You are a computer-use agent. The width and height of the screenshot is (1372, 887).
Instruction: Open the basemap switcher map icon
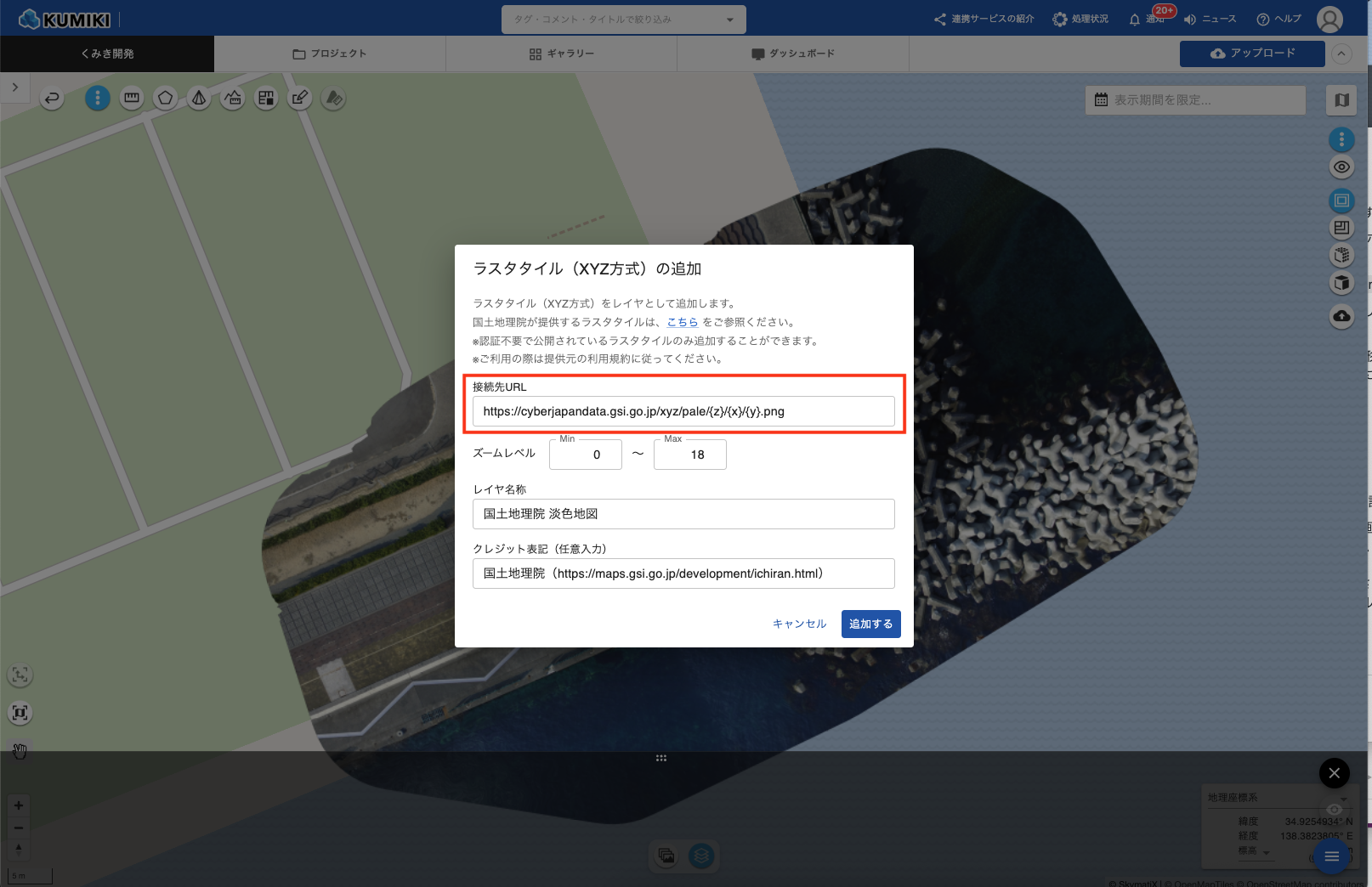pos(1341,100)
